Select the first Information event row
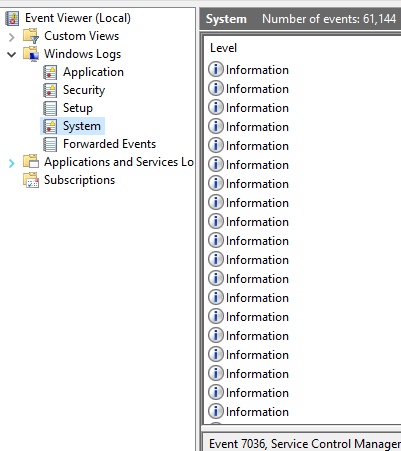Viewport: 401px width, 451px height. pos(302,70)
